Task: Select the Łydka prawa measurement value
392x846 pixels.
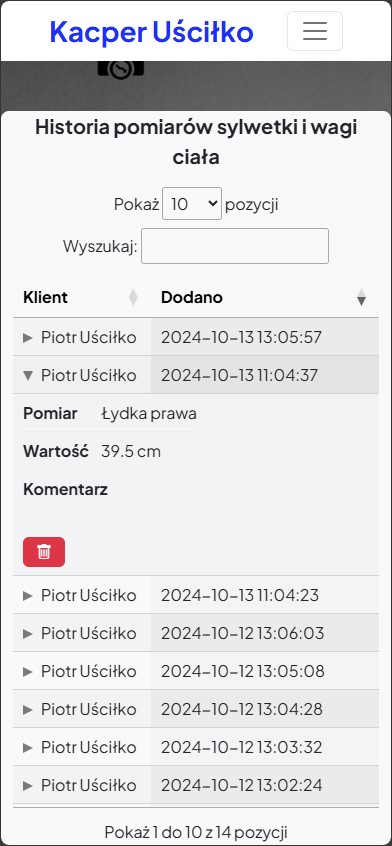Action: pyautogui.click(x=149, y=414)
